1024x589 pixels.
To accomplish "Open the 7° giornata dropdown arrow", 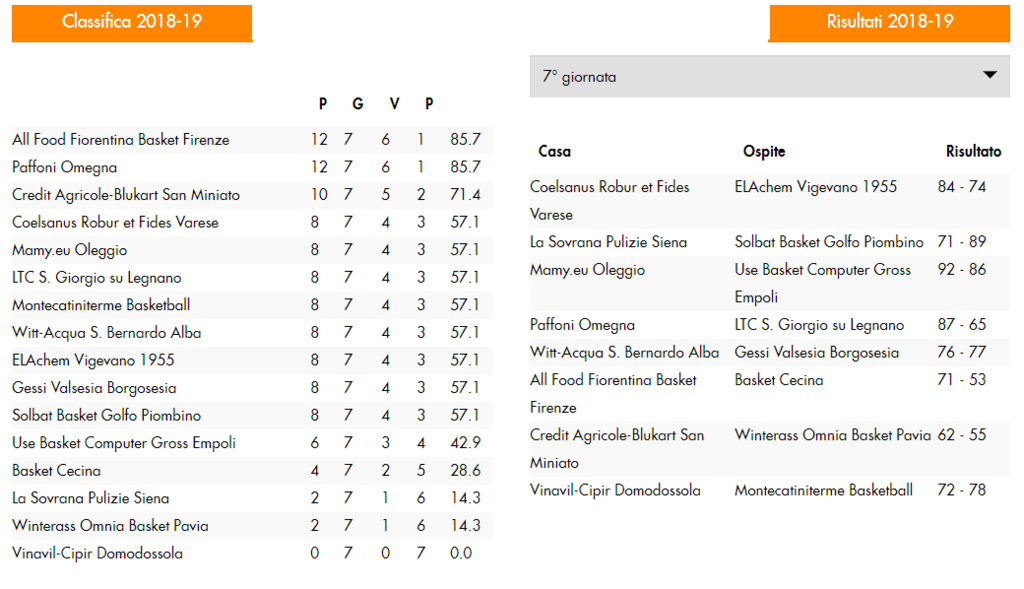I will 989,75.
